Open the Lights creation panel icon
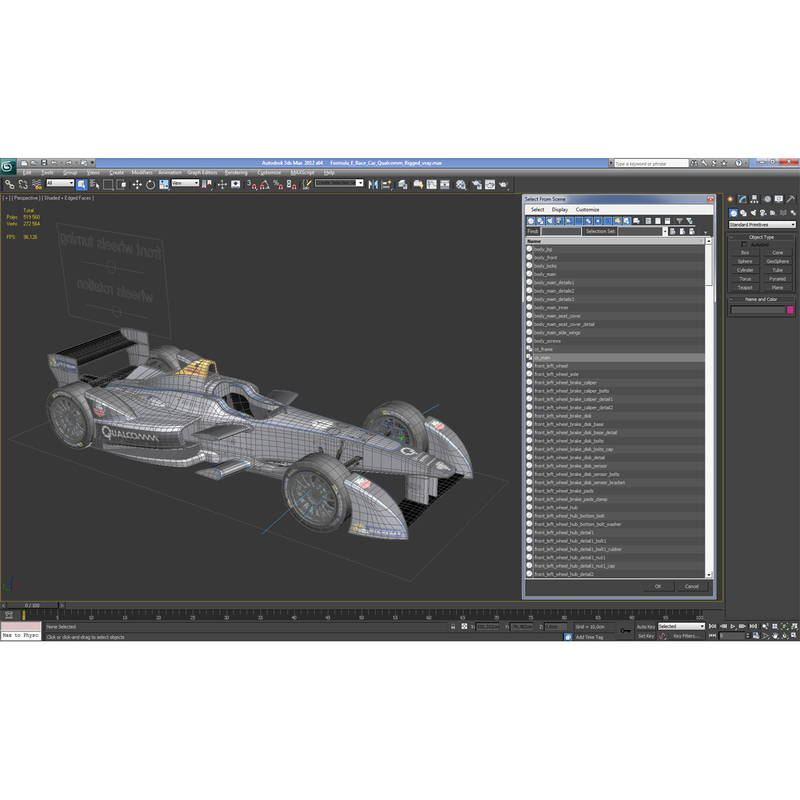800x800 pixels. (753, 213)
